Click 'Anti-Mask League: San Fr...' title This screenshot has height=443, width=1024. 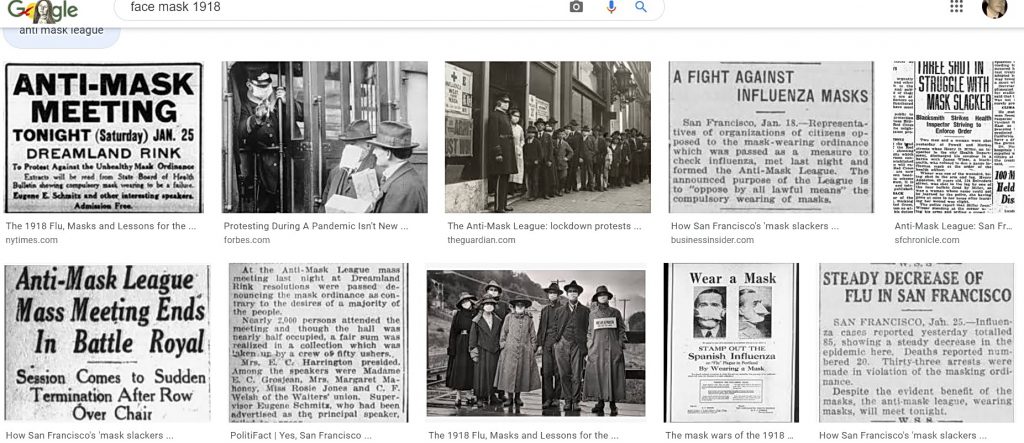point(953,226)
